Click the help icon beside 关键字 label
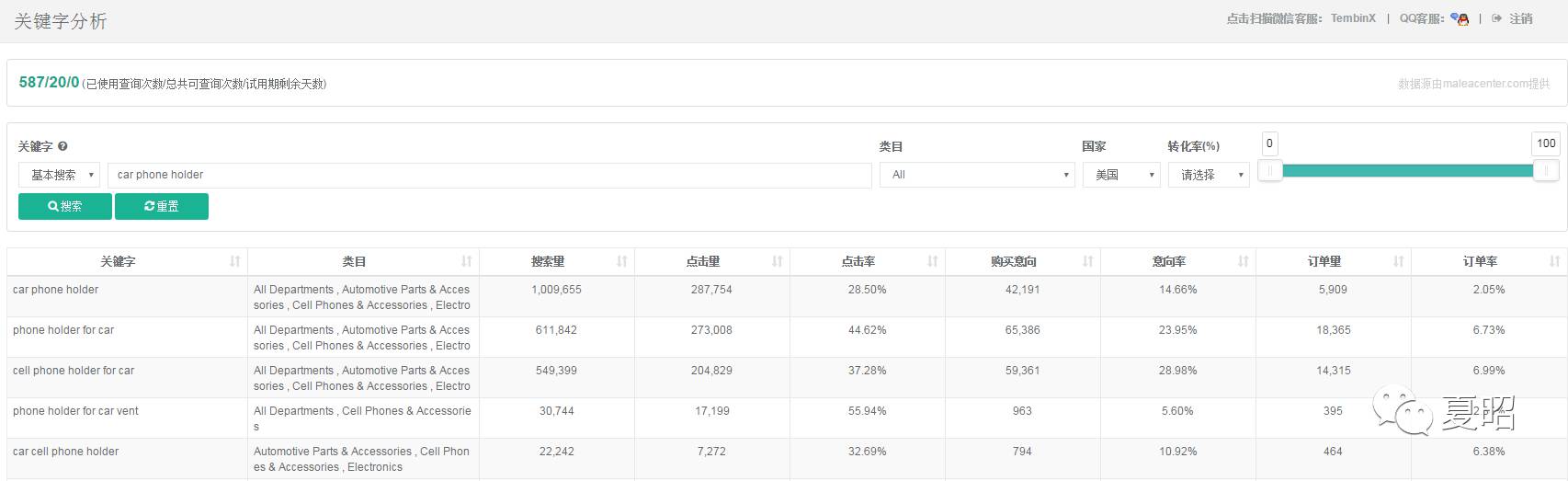This screenshot has height=481, width=1568. click(62, 146)
